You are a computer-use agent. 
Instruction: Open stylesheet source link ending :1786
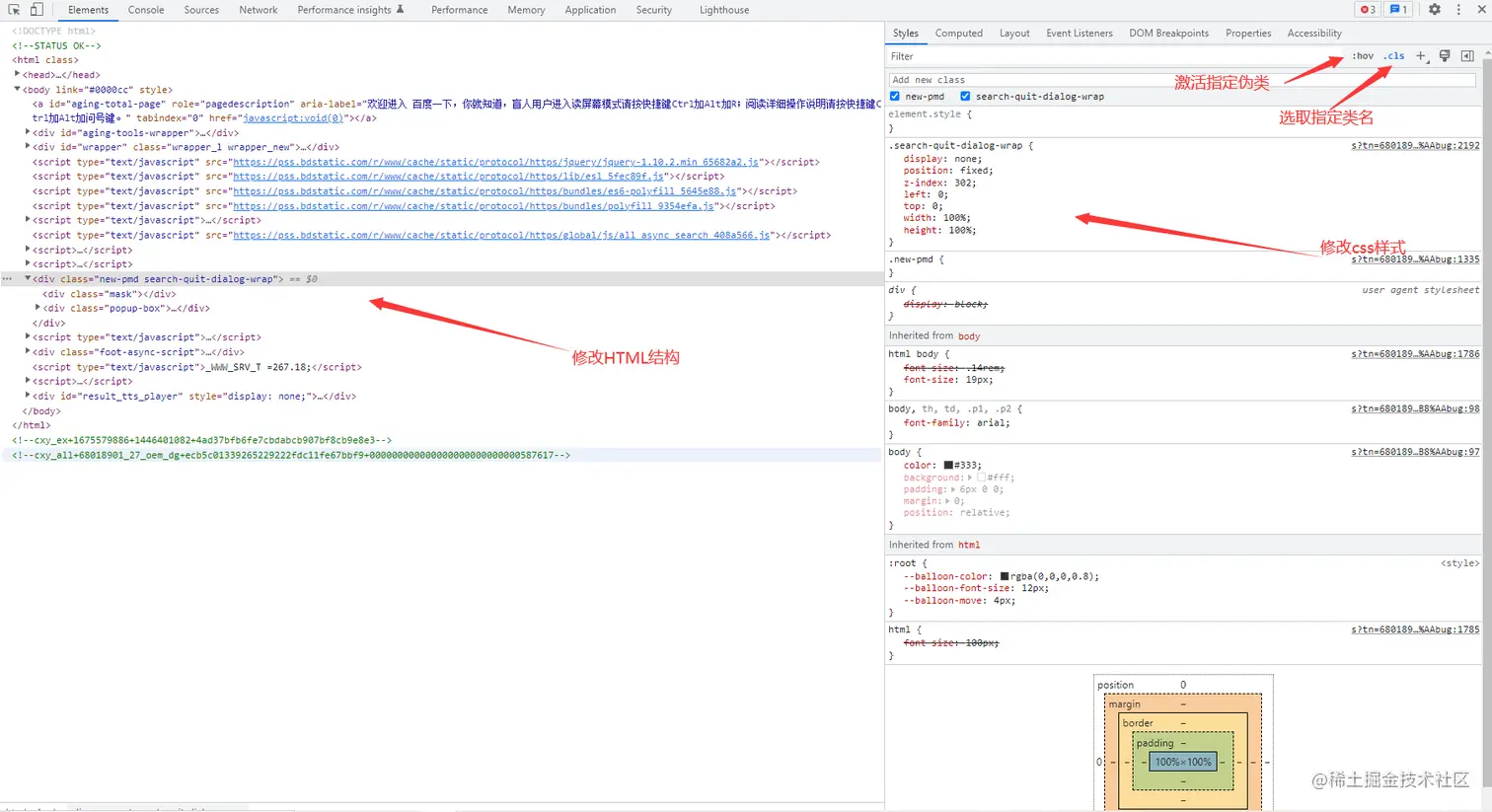click(x=1415, y=354)
